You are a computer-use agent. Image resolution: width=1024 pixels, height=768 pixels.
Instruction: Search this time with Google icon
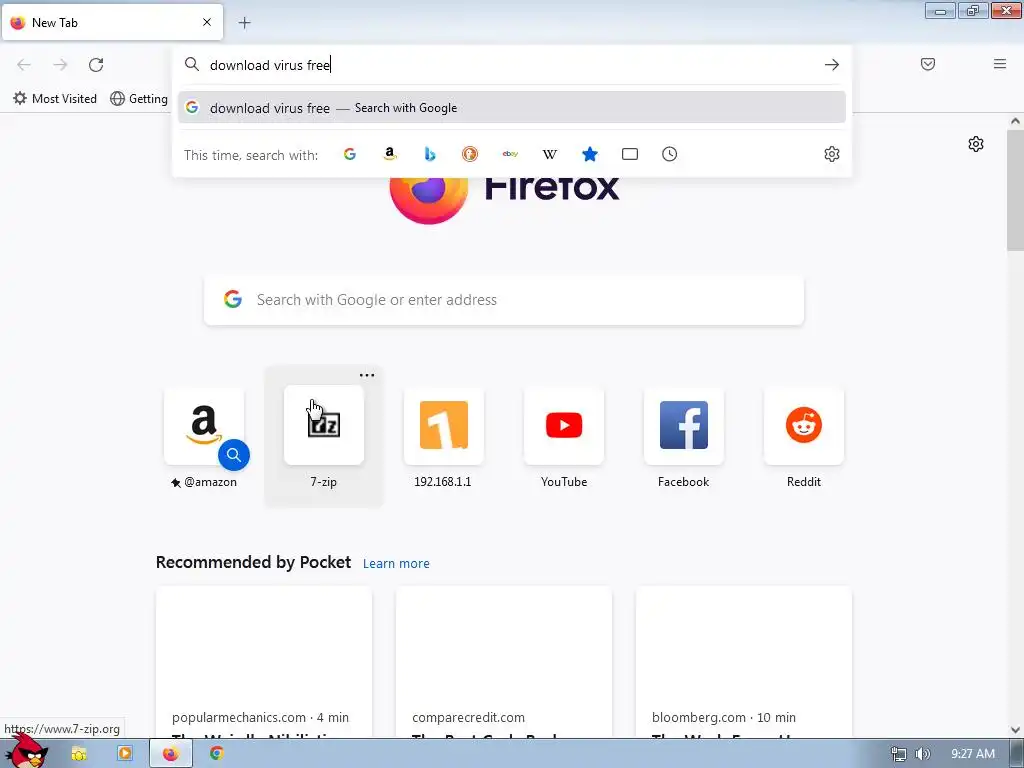350,154
